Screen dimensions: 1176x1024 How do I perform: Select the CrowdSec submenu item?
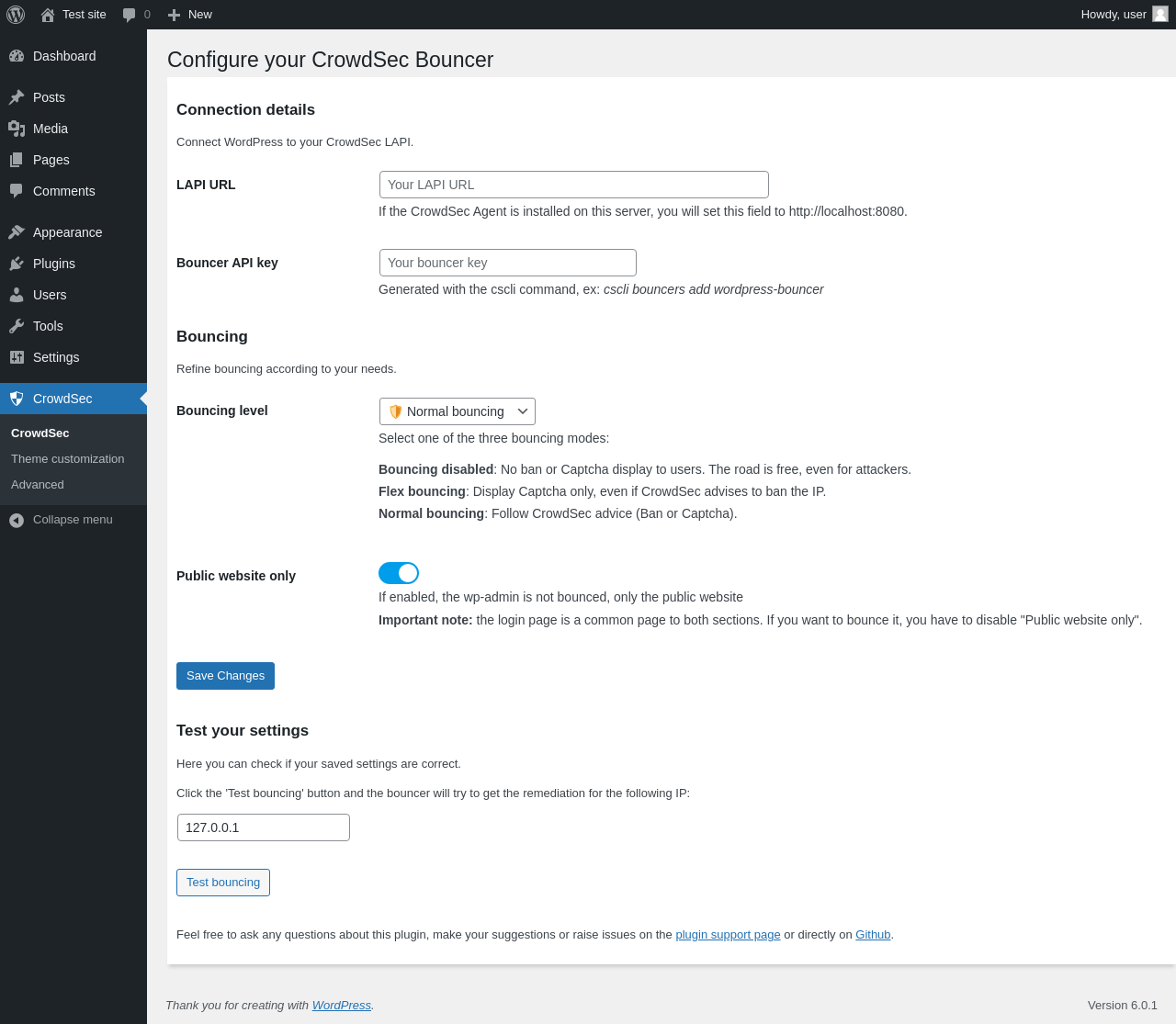(40, 433)
